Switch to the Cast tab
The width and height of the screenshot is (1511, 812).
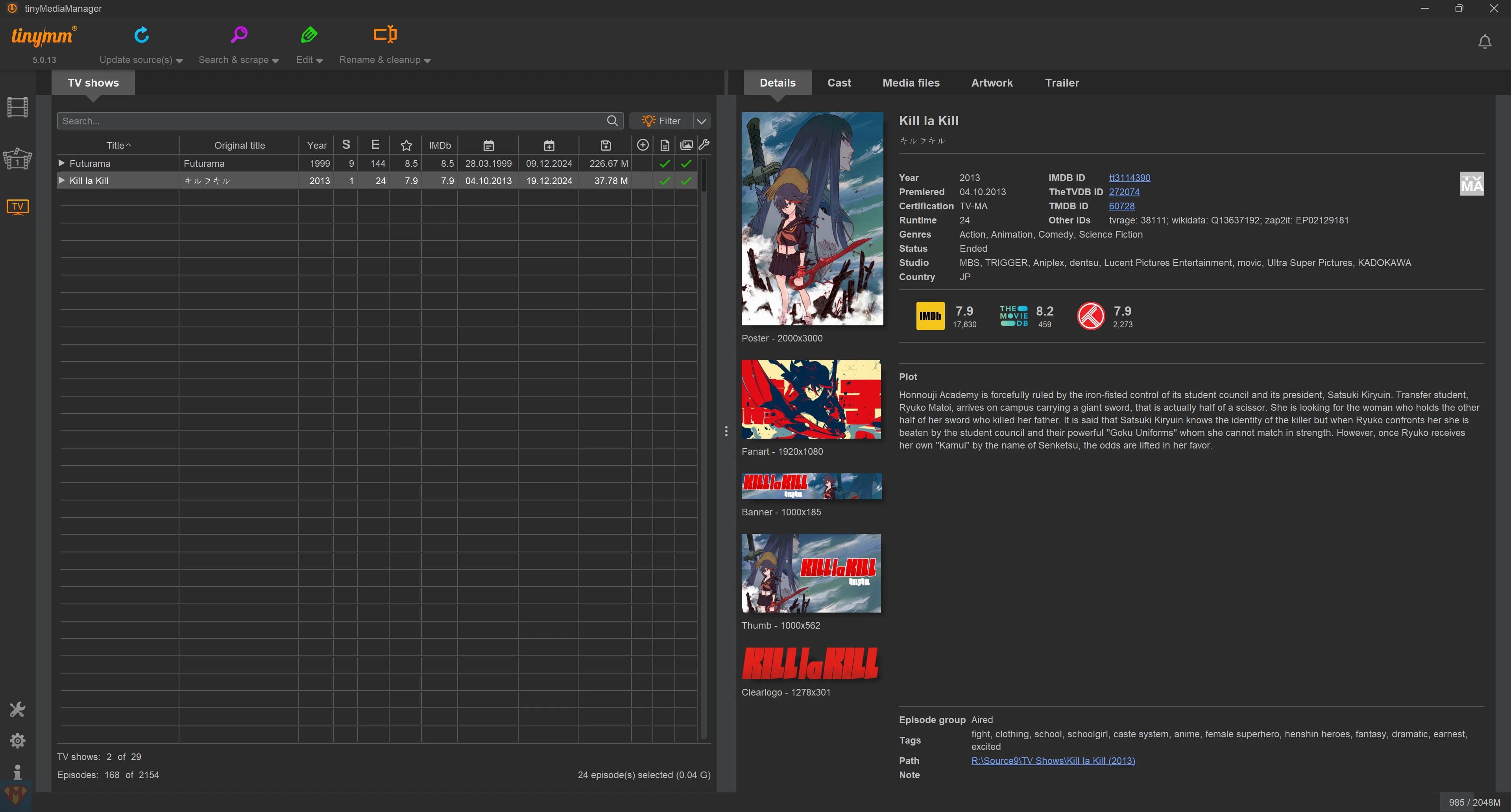(839, 83)
